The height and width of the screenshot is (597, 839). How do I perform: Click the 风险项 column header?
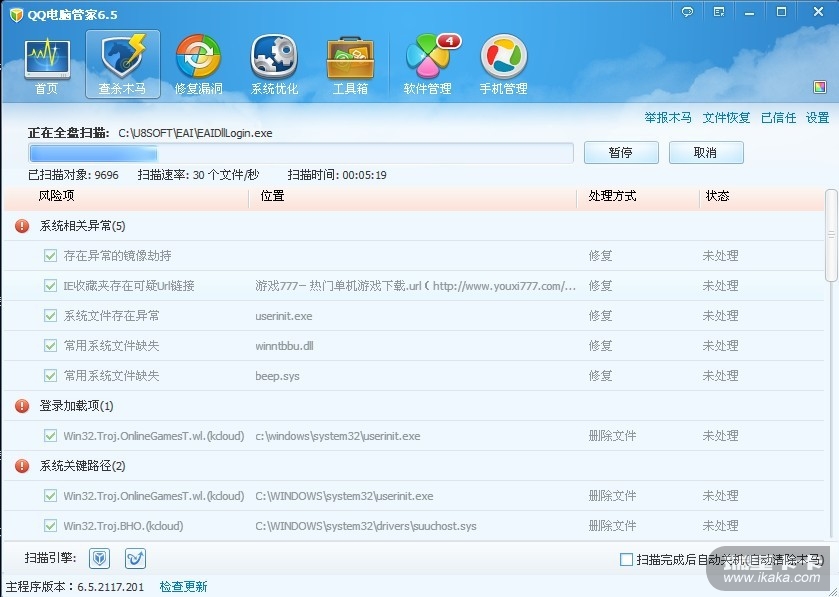(56, 196)
